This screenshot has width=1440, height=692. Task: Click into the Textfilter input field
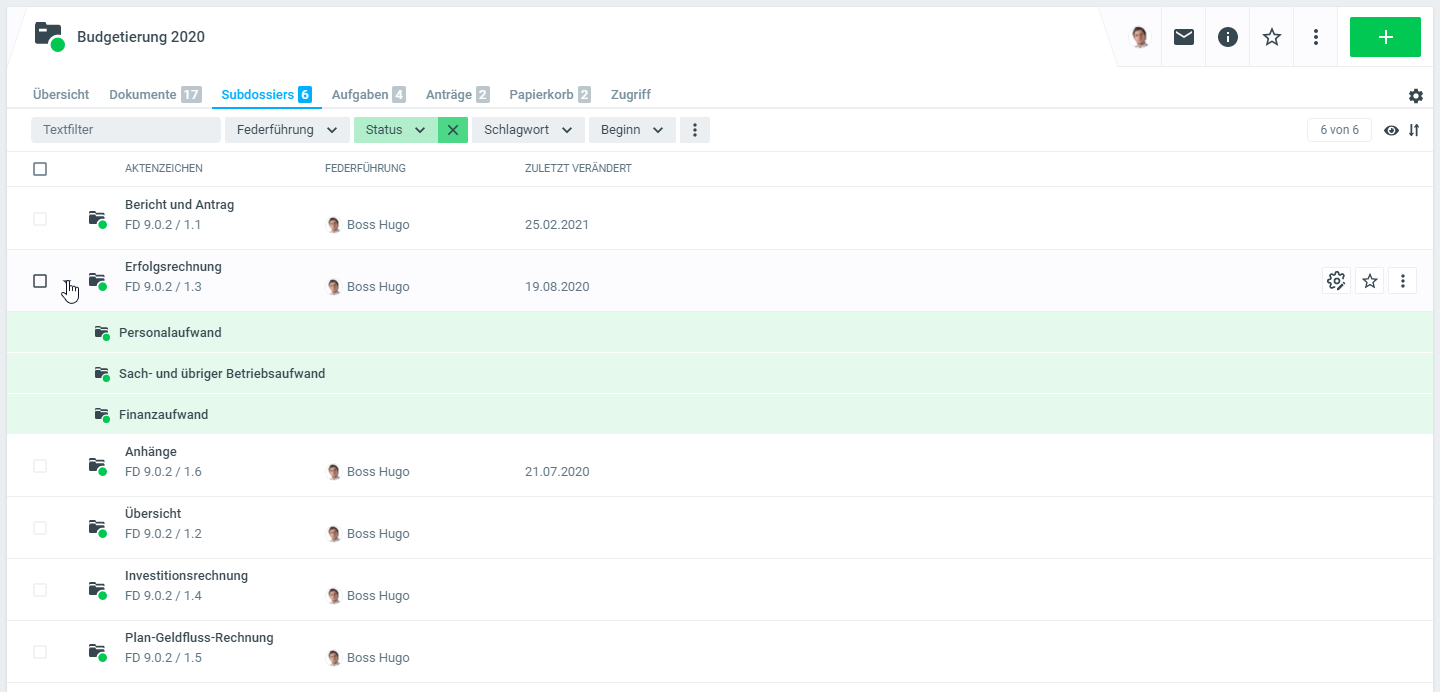(125, 130)
